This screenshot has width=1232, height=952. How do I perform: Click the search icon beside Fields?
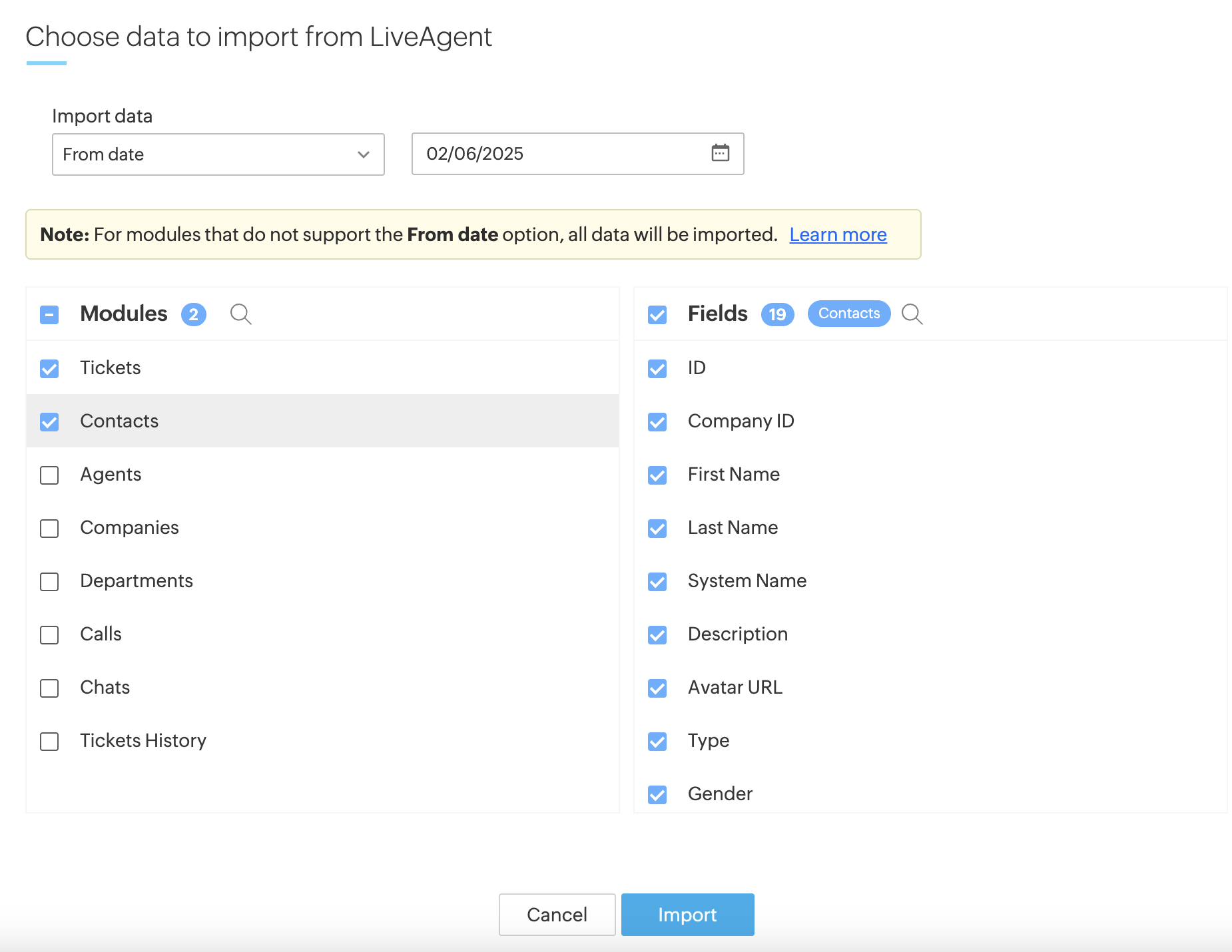(x=912, y=314)
